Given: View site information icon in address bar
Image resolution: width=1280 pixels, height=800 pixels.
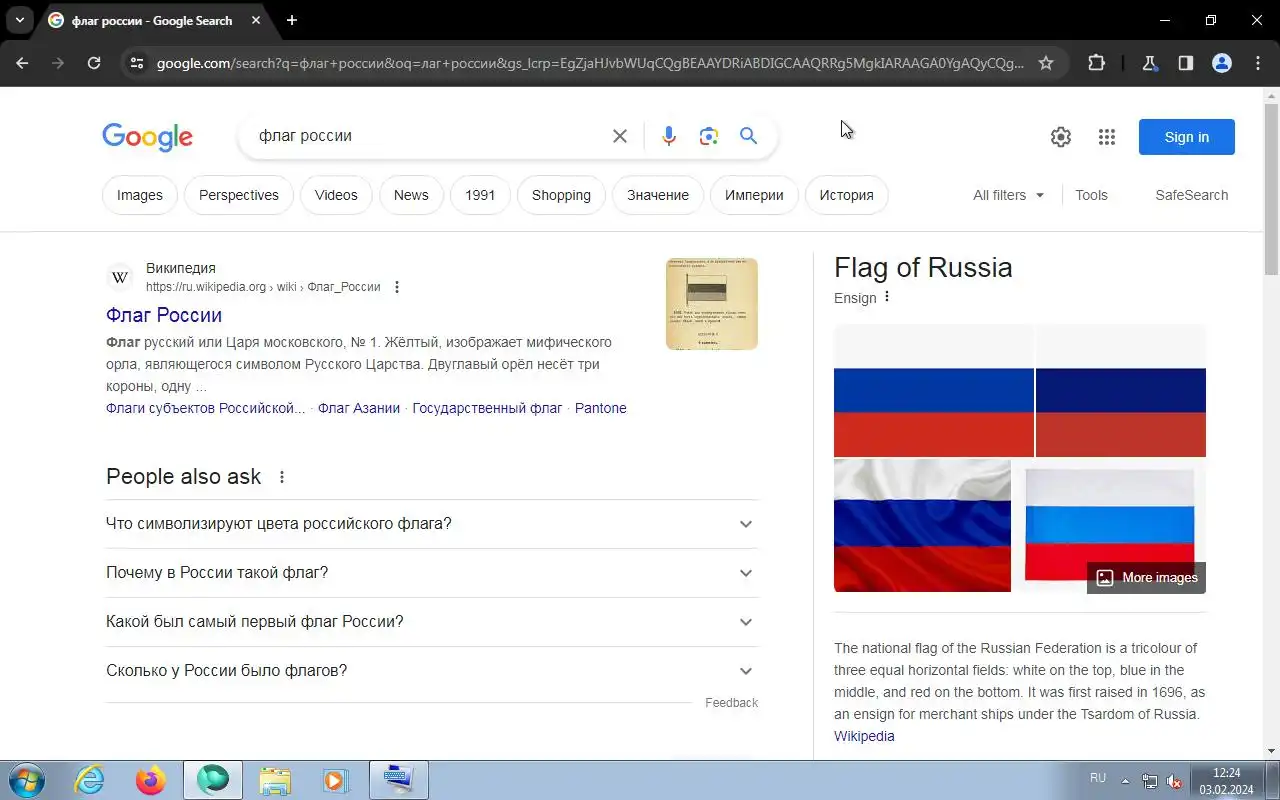Looking at the screenshot, I should coord(137,63).
